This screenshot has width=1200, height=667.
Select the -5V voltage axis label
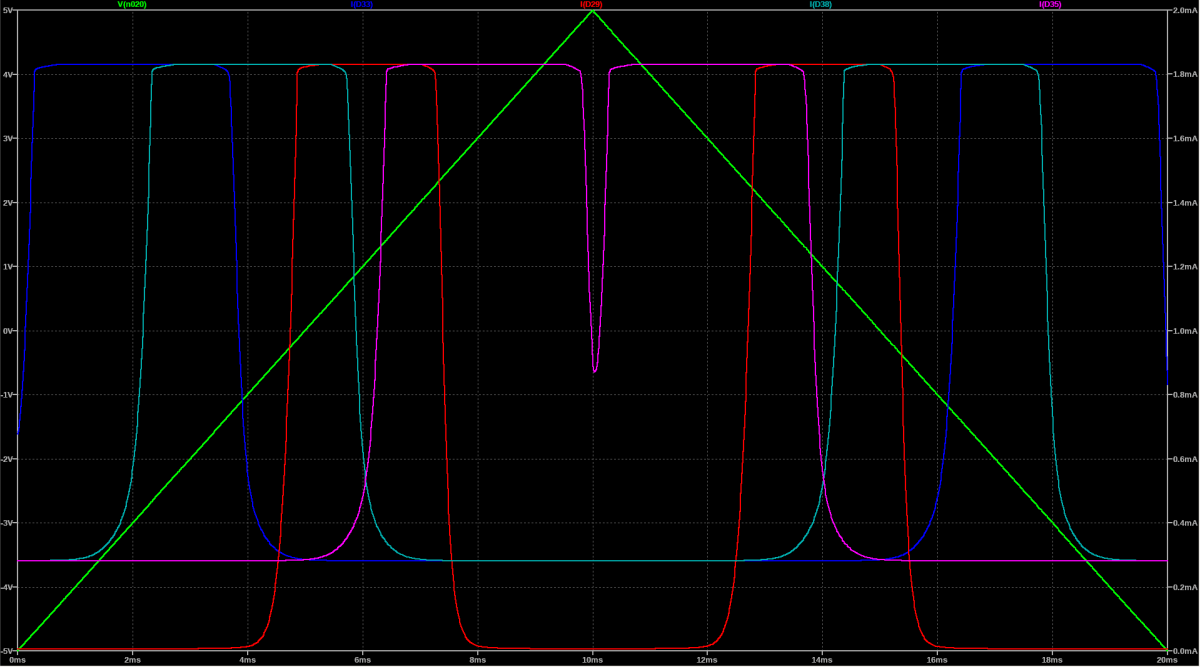click(x=7, y=650)
